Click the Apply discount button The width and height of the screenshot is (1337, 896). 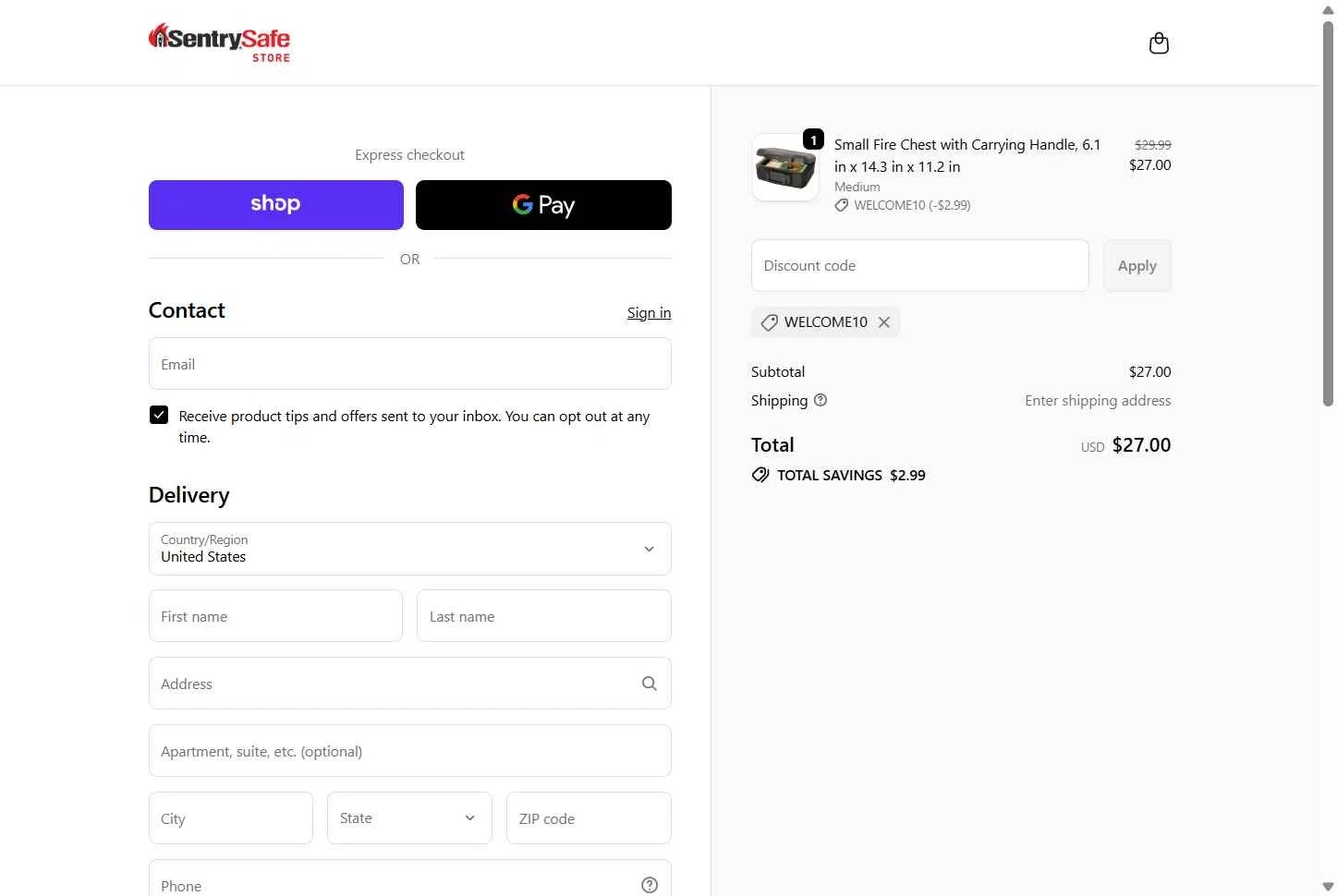tap(1137, 266)
